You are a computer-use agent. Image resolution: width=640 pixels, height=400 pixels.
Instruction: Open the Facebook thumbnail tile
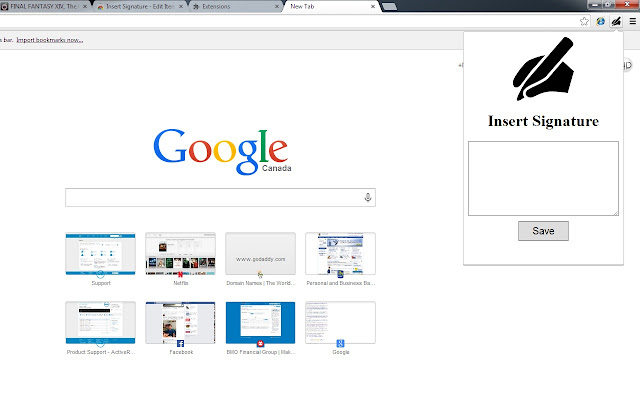pos(180,323)
